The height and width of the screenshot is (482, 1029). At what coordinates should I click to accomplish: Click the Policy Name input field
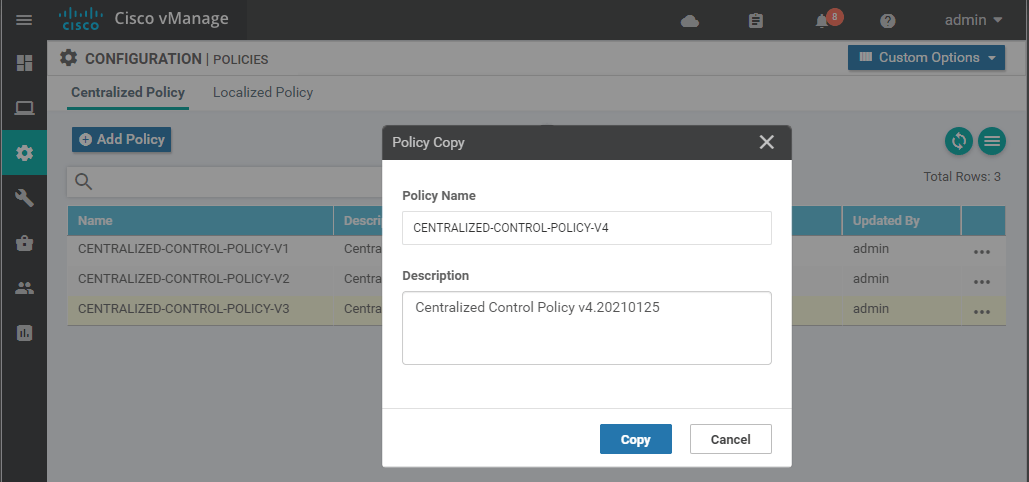[x=587, y=228]
